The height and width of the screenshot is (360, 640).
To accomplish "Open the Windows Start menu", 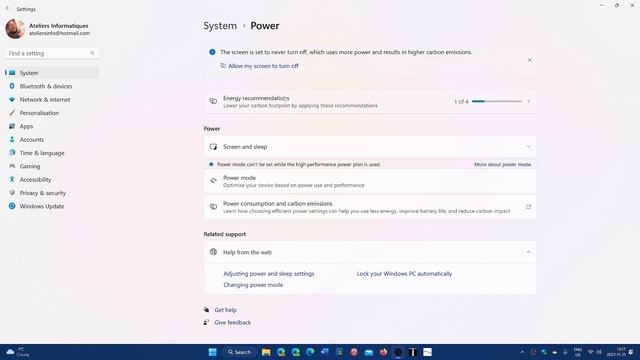I will coord(213,352).
